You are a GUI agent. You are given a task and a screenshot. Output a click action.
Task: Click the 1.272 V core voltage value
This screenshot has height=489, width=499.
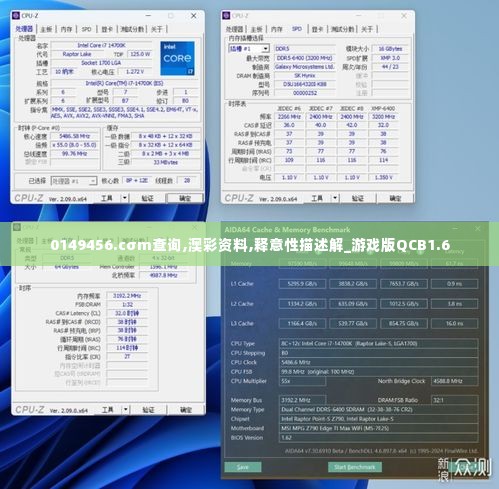point(135,72)
